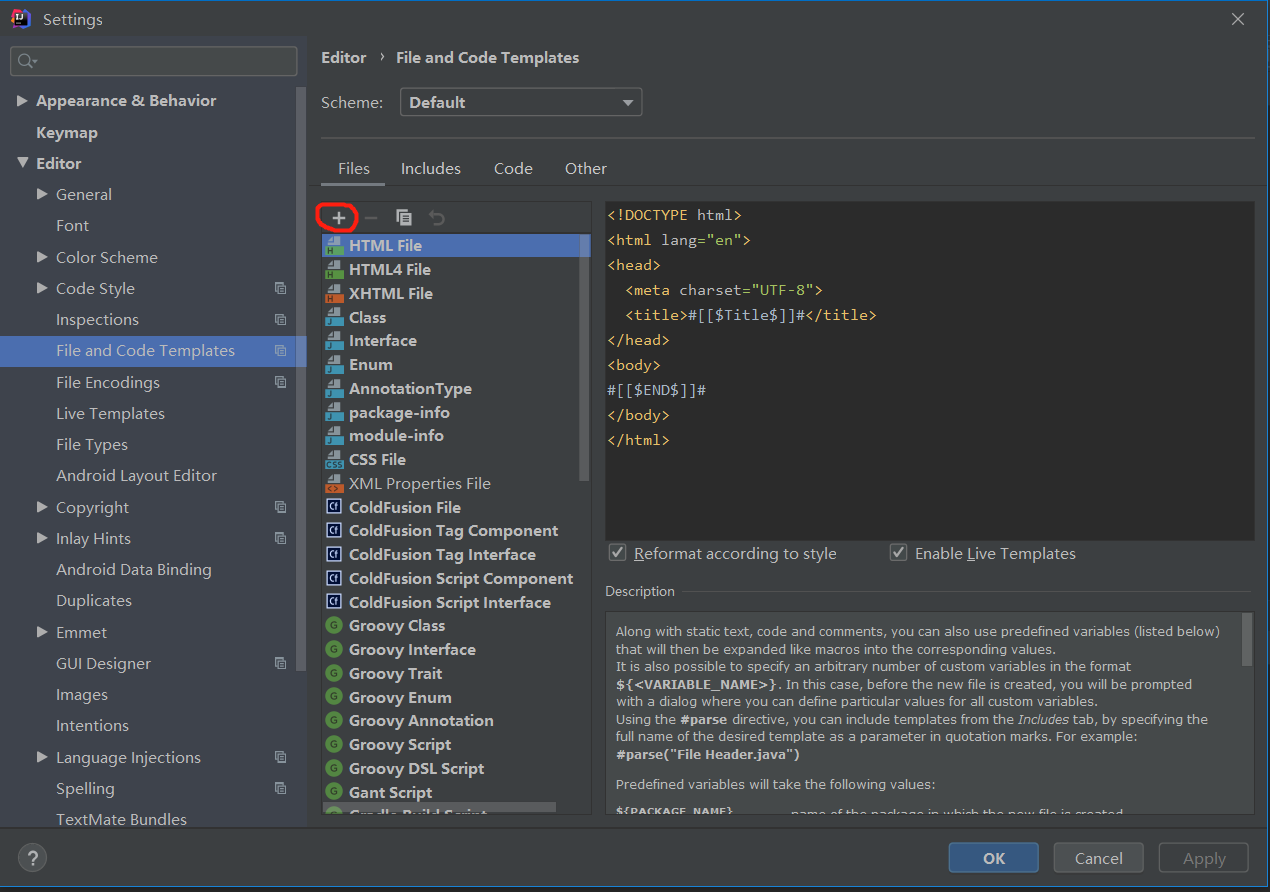The width and height of the screenshot is (1270, 892).
Task: Select package-info template icon
Action: click(x=334, y=413)
